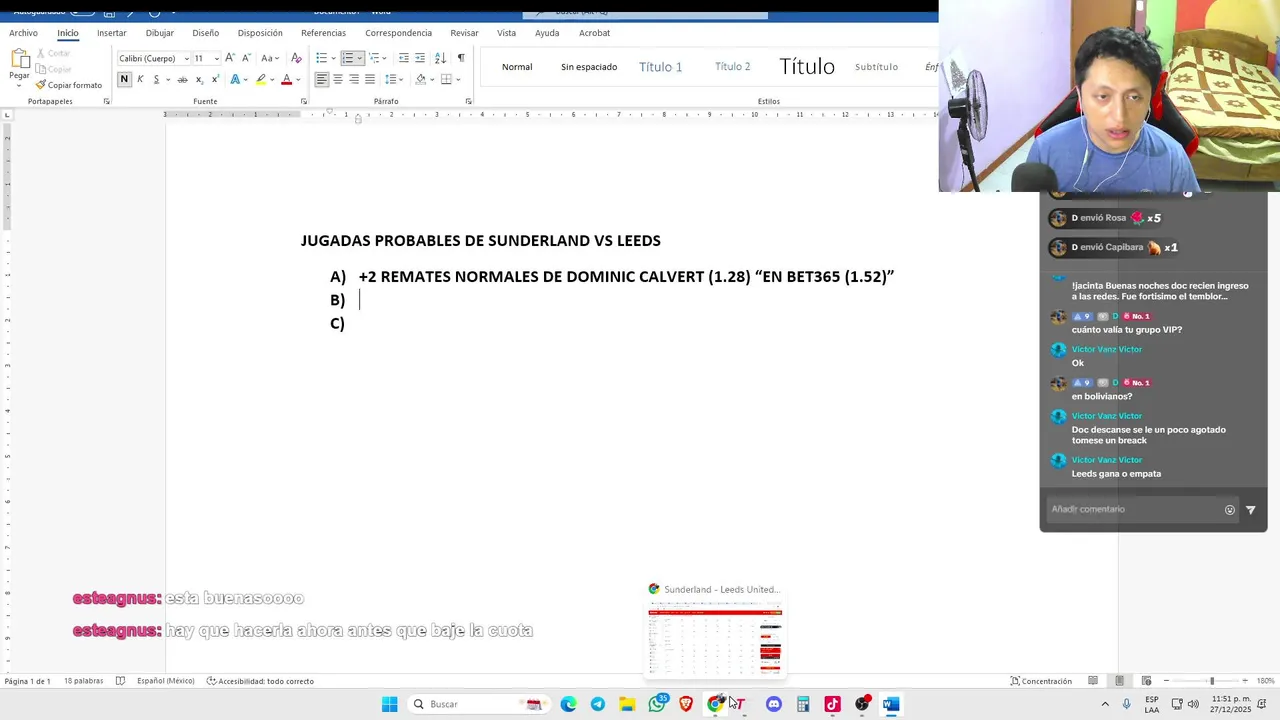Screen dimensions: 1280x720
Task: Open emoji picker in comment box
Action: (1230, 509)
